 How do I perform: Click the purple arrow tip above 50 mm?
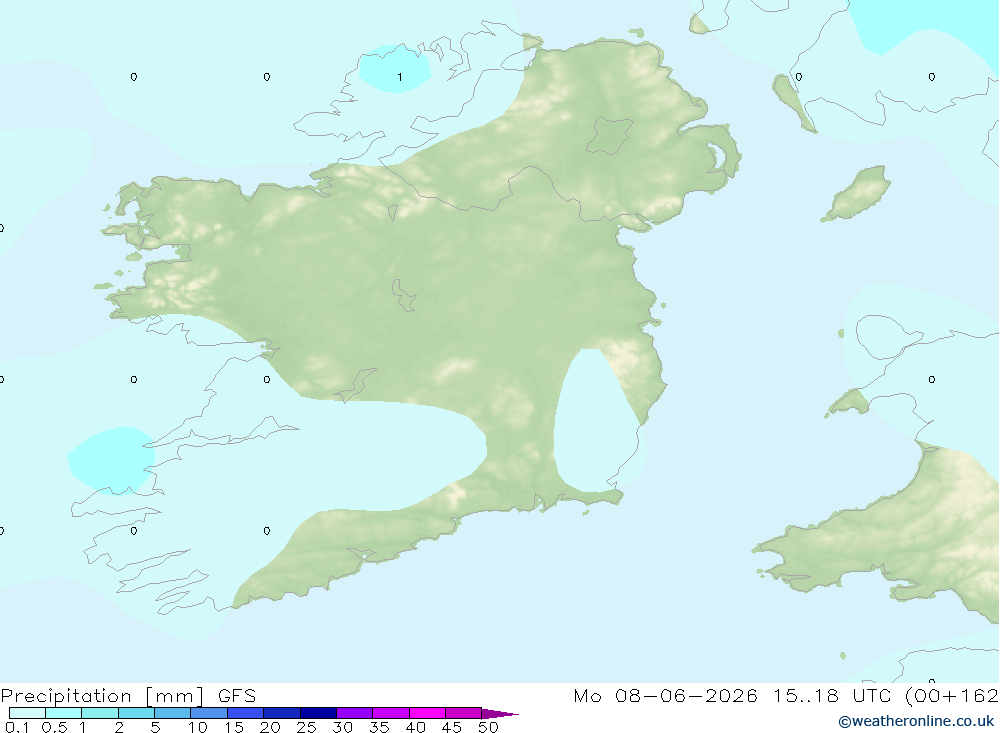pos(499,714)
